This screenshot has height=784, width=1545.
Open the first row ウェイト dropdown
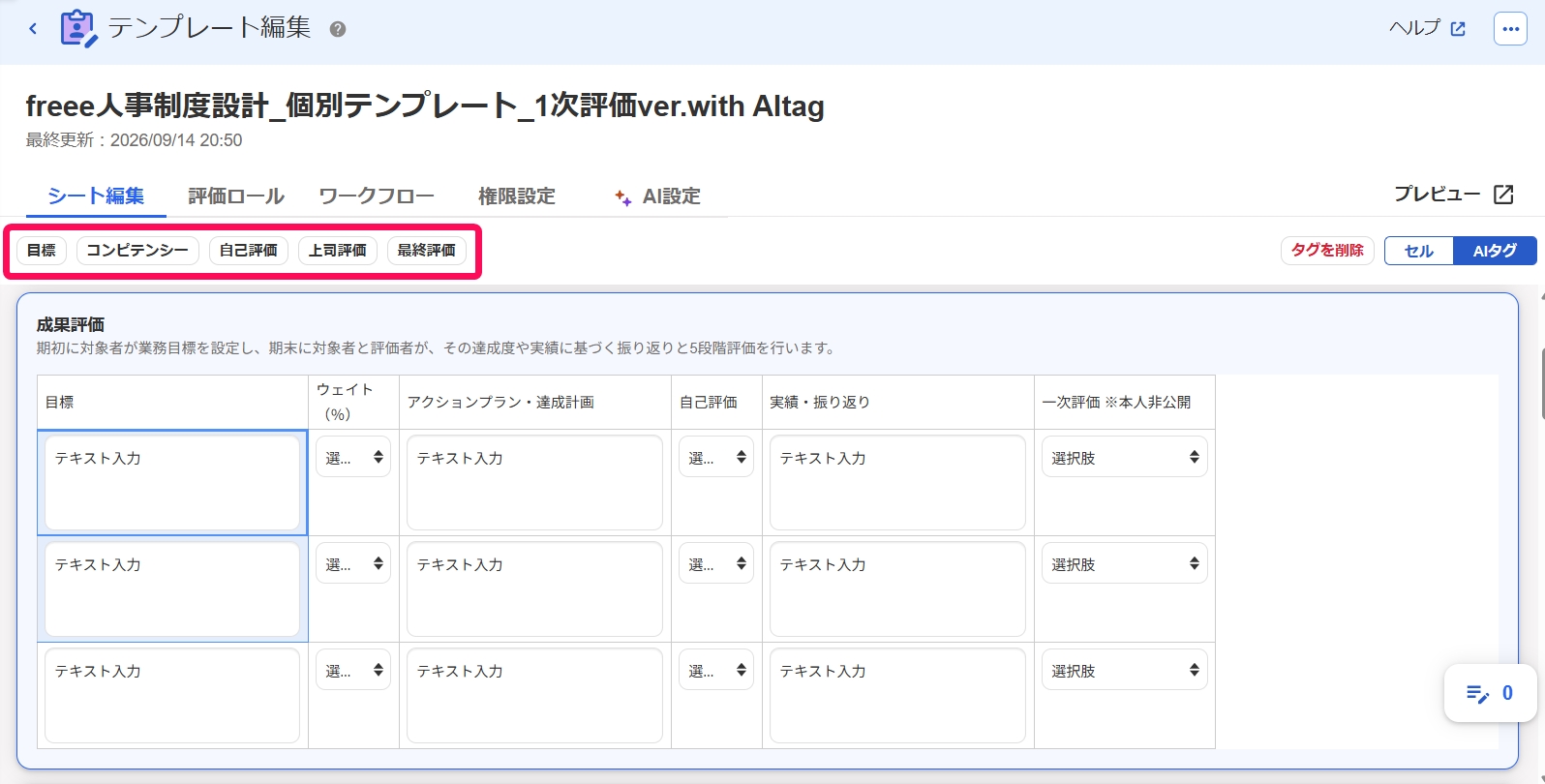click(353, 457)
